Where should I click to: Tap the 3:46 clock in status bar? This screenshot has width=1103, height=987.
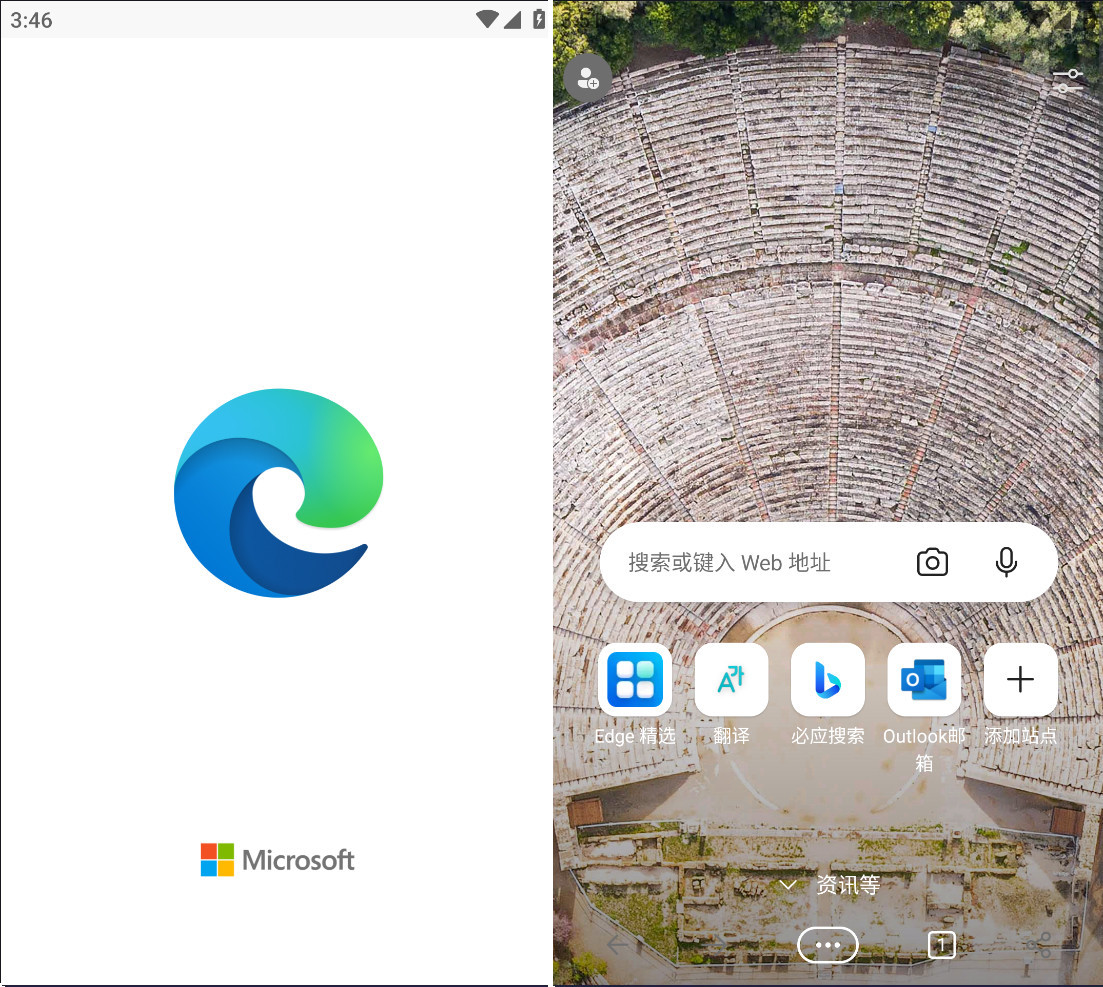click(31, 20)
